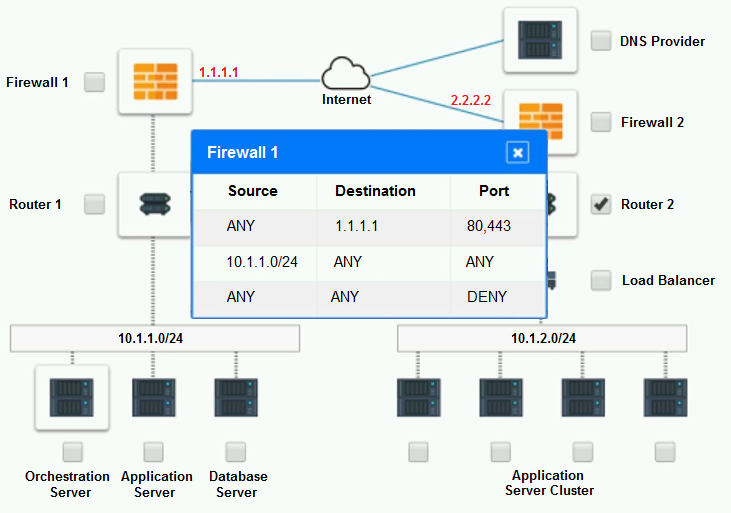Open the Orchestration Server icon
731x513 pixels.
71,396
